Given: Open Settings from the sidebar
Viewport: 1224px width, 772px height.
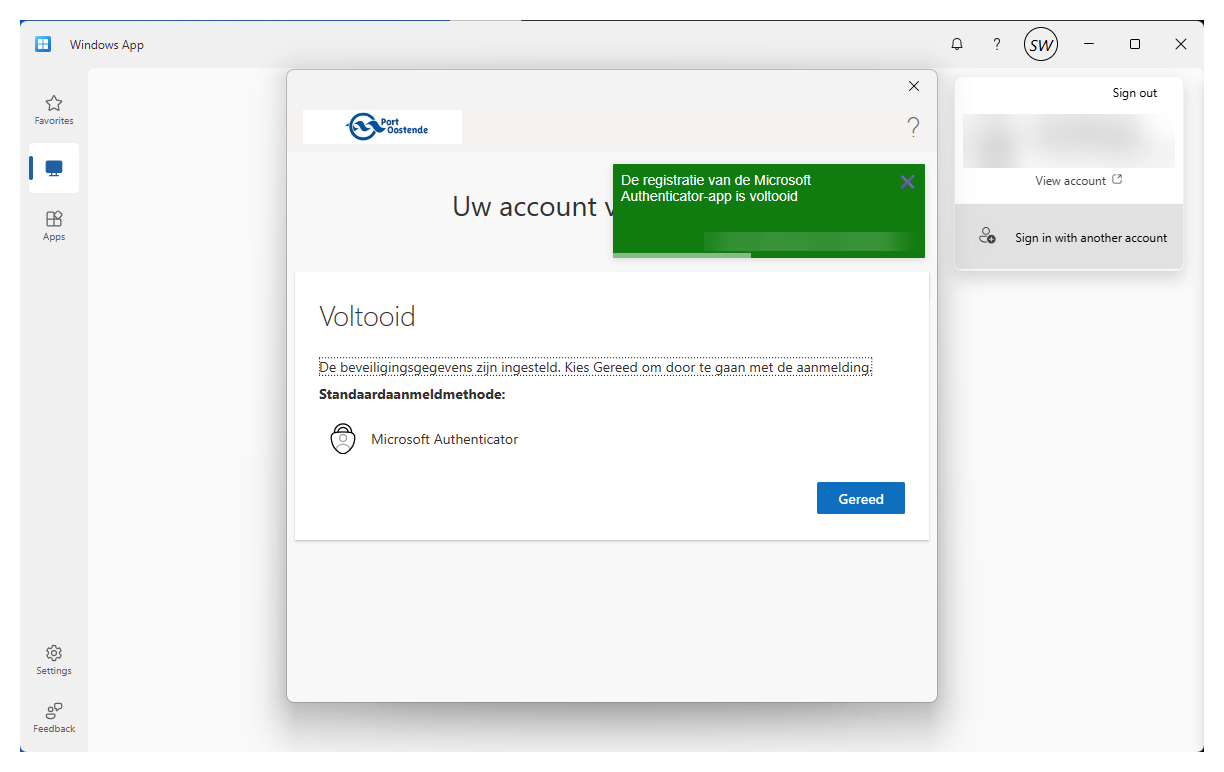Looking at the screenshot, I should 54,661.
